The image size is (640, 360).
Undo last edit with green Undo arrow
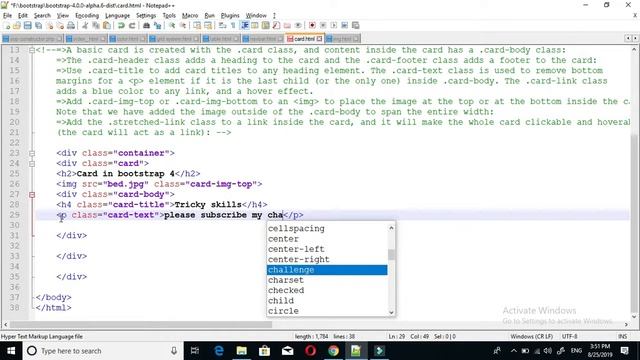(121, 26)
